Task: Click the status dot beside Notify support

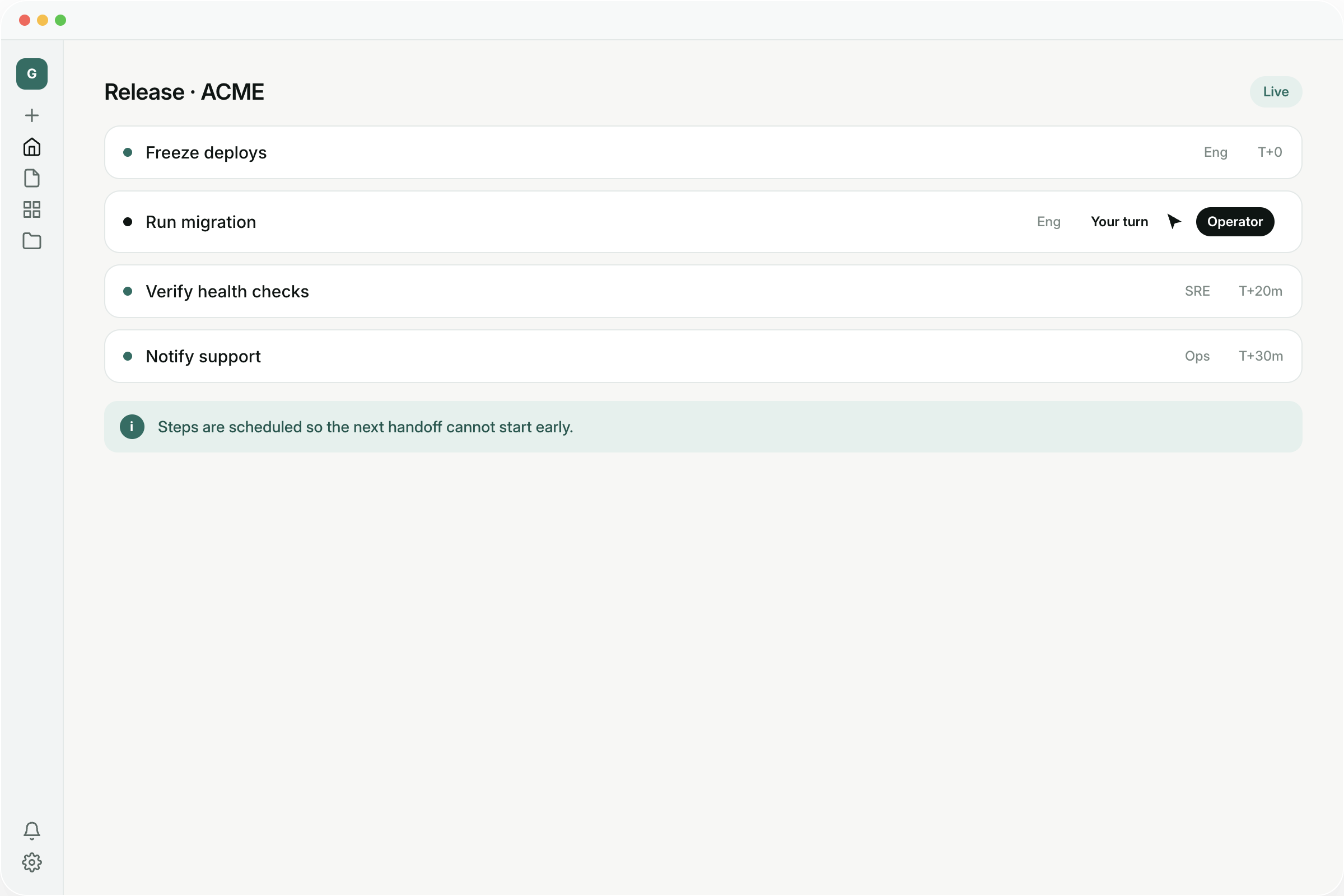Action: pos(128,356)
